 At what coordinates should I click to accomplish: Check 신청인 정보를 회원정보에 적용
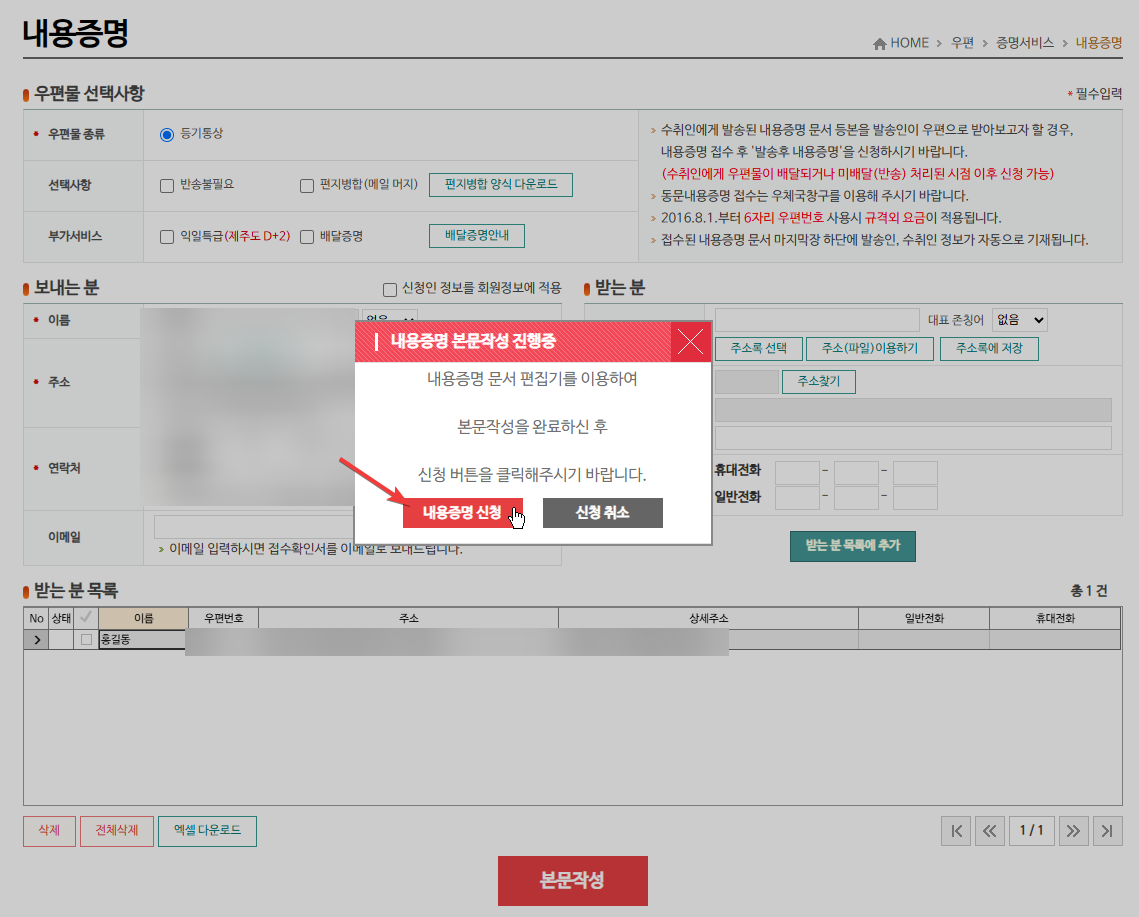coord(389,289)
